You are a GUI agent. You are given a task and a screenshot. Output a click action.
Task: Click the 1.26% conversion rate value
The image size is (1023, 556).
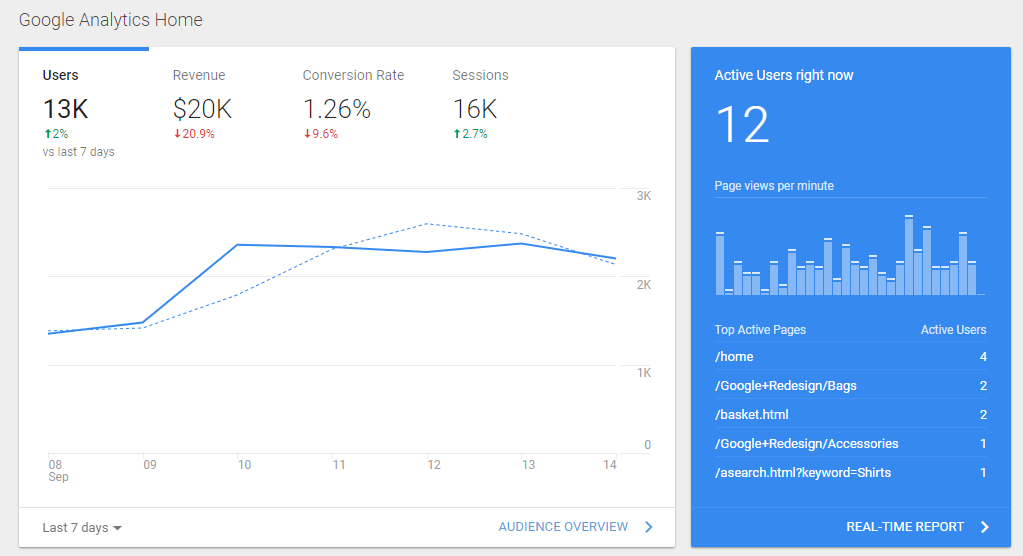337,109
